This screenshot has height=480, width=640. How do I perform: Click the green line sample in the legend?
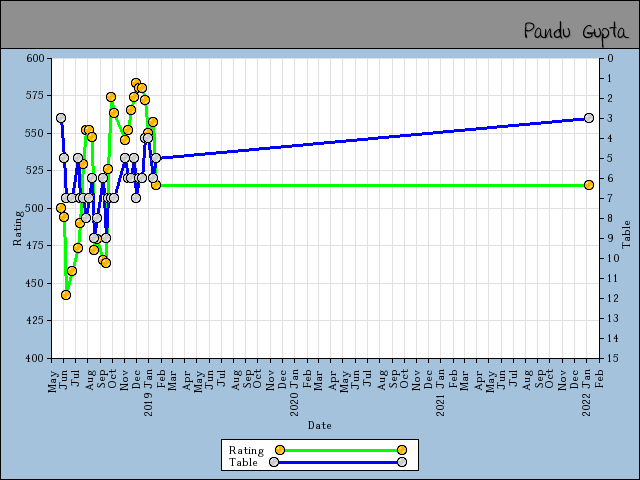[341, 450]
